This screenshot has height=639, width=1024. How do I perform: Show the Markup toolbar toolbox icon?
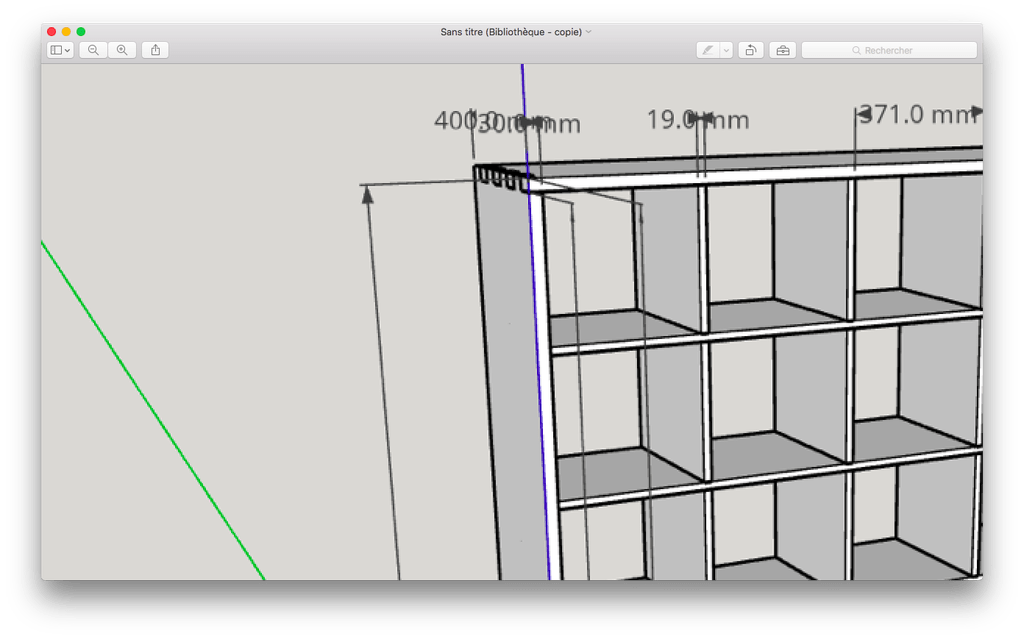[783, 50]
